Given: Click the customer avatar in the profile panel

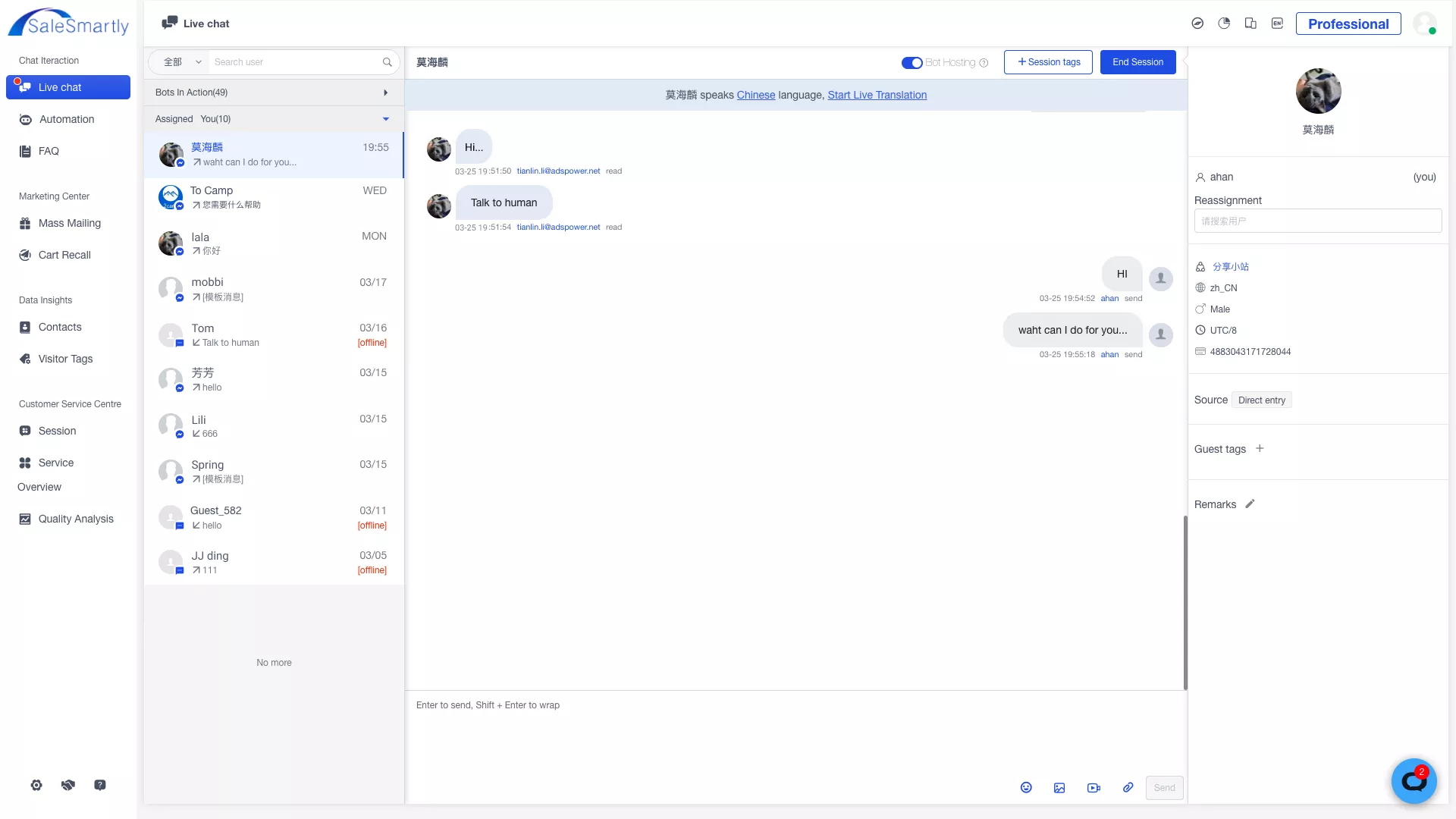Looking at the screenshot, I should (x=1318, y=91).
